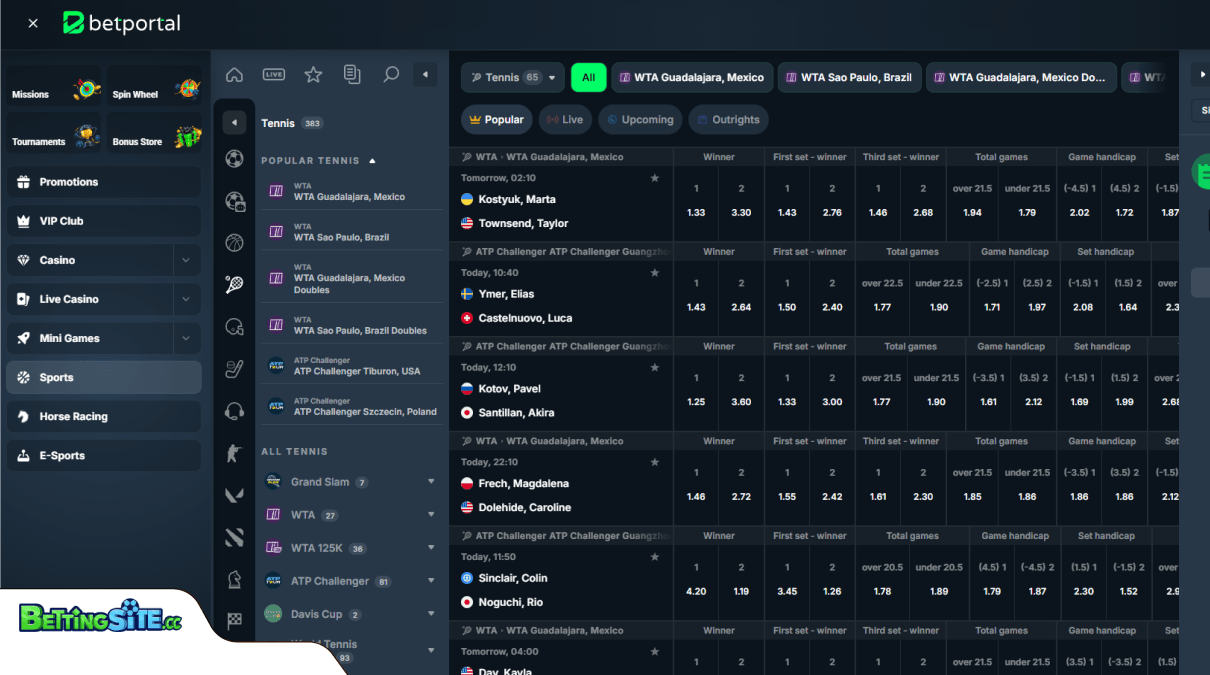Viewport: 1210px width, 675px height.
Task: Select the Valorant sport icon
Action: click(235, 495)
